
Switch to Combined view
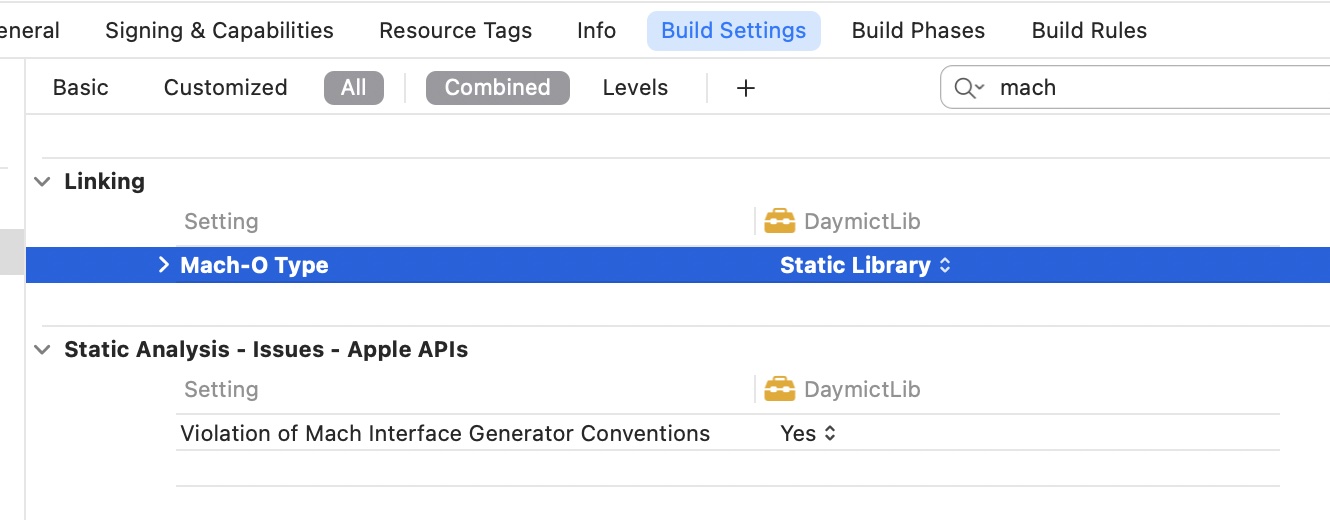(x=498, y=88)
